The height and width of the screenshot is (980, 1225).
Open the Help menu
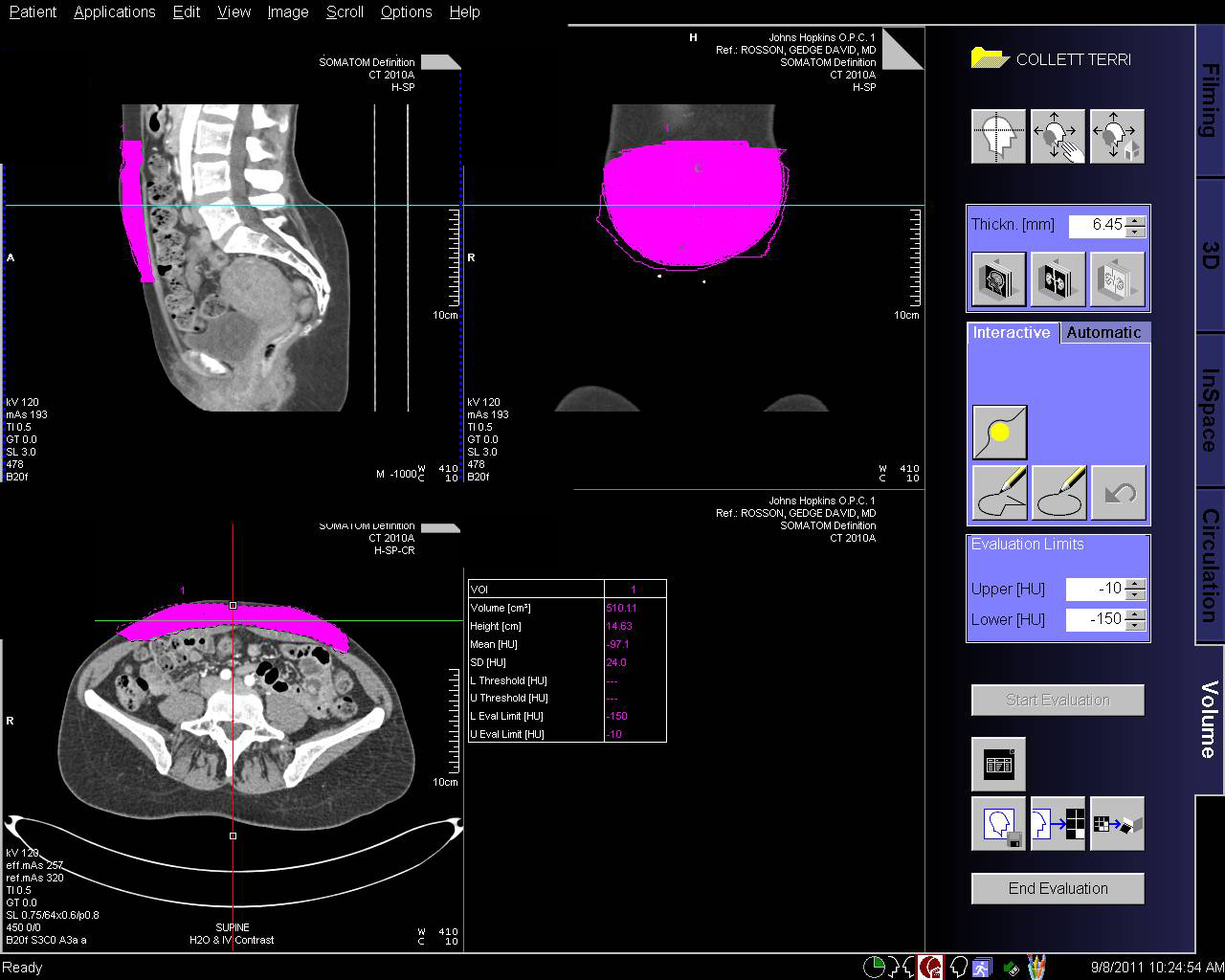tap(464, 11)
